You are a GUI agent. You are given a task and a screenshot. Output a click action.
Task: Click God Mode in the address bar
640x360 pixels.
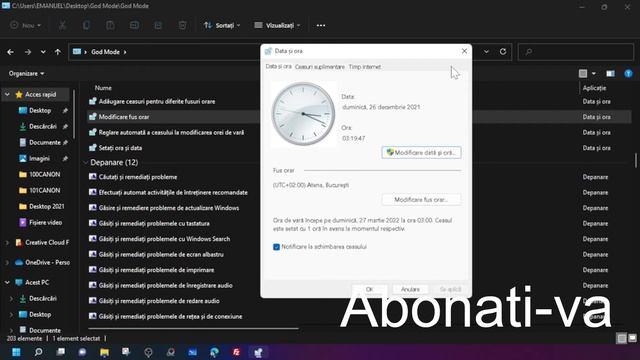(x=105, y=52)
